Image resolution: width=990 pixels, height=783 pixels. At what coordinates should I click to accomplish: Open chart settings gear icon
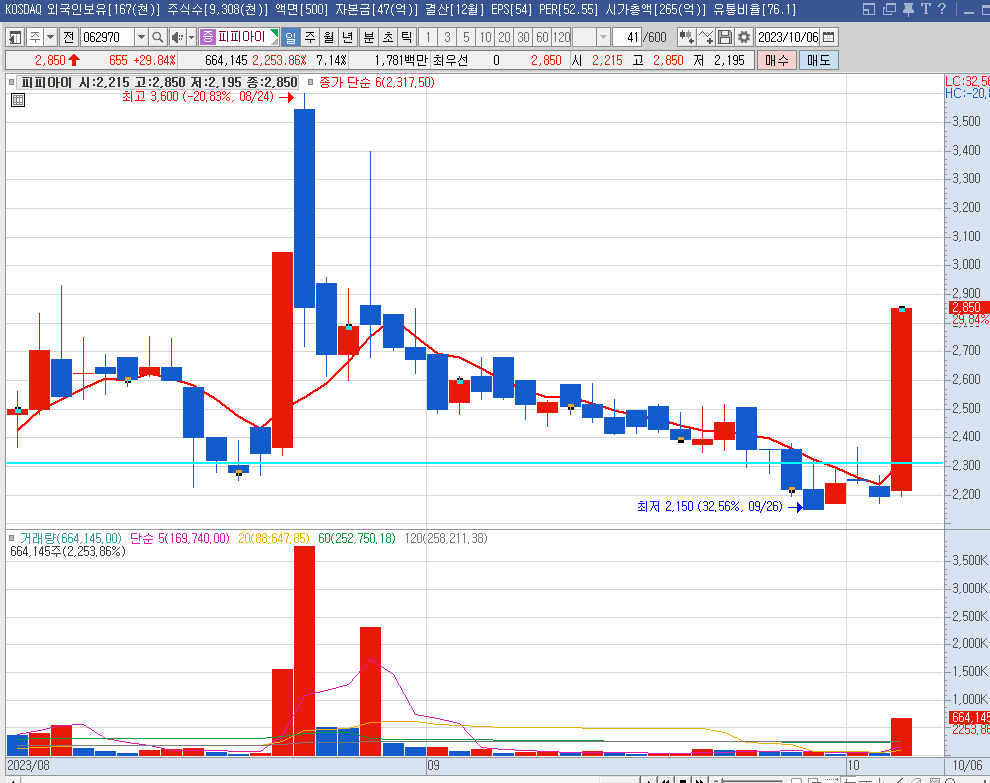pos(744,37)
